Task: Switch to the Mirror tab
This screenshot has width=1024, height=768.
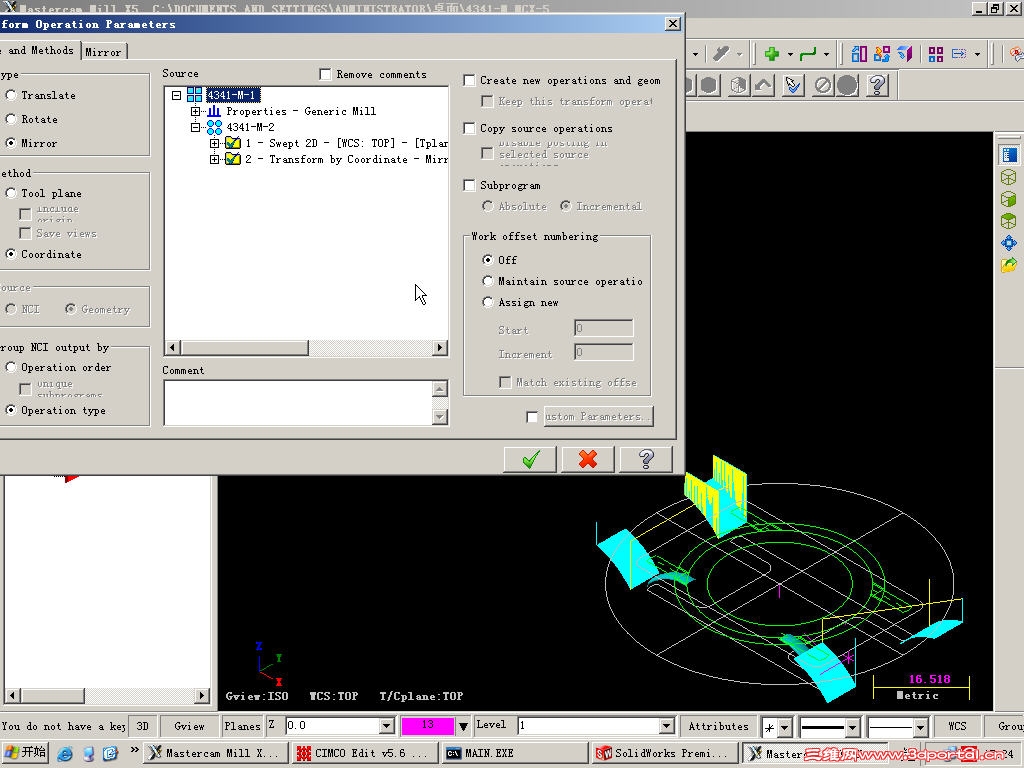Action: coord(103,52)
